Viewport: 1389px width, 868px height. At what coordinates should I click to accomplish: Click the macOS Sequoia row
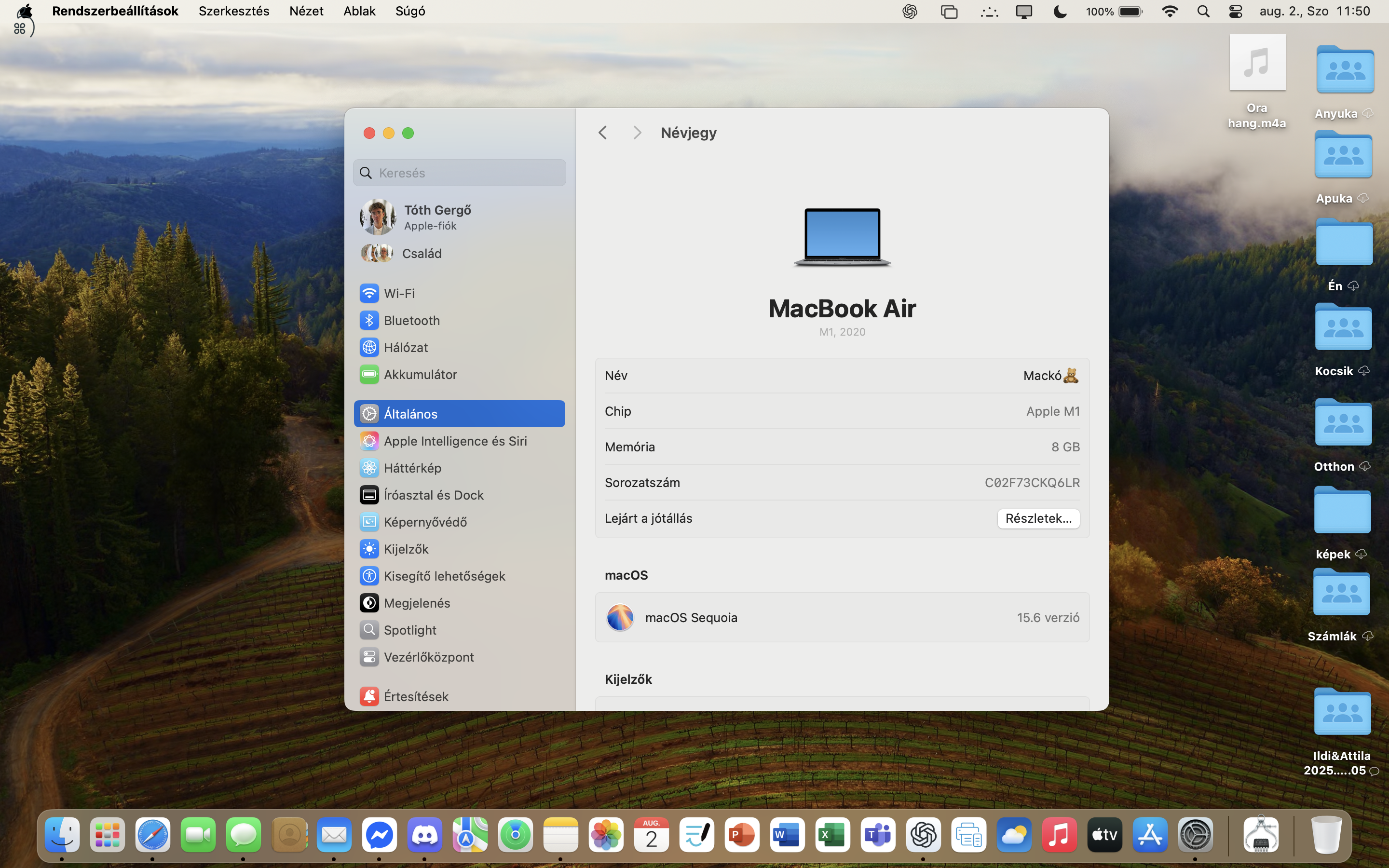coord(842,618)
